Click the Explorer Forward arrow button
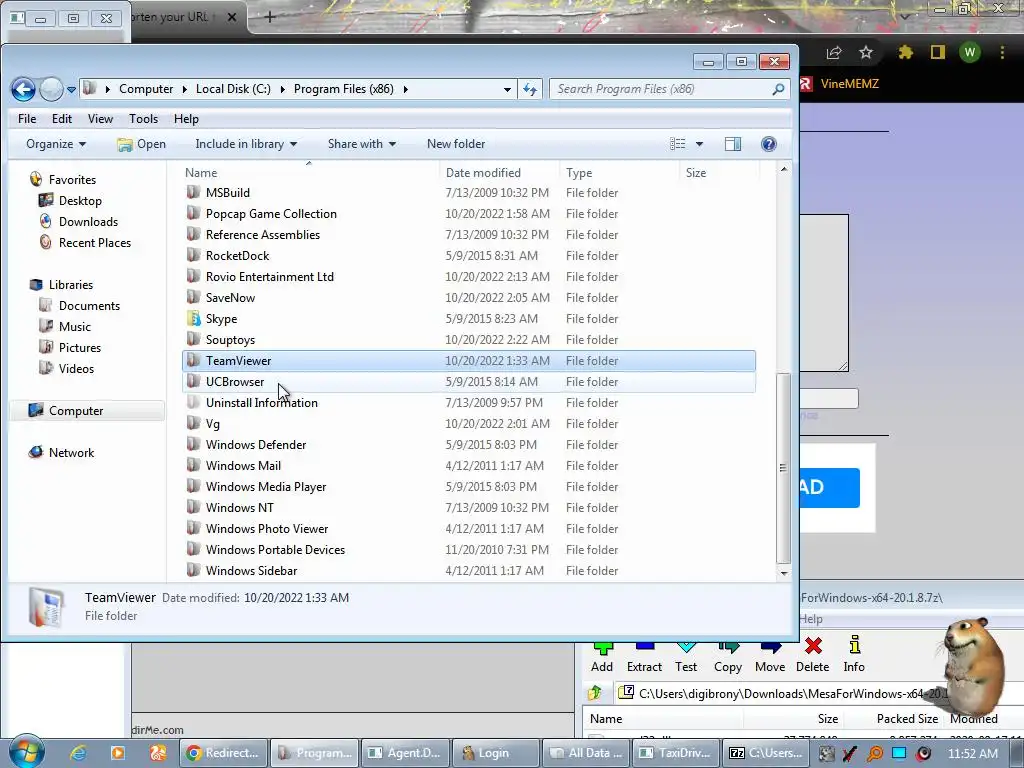 [x=52, y=89]
